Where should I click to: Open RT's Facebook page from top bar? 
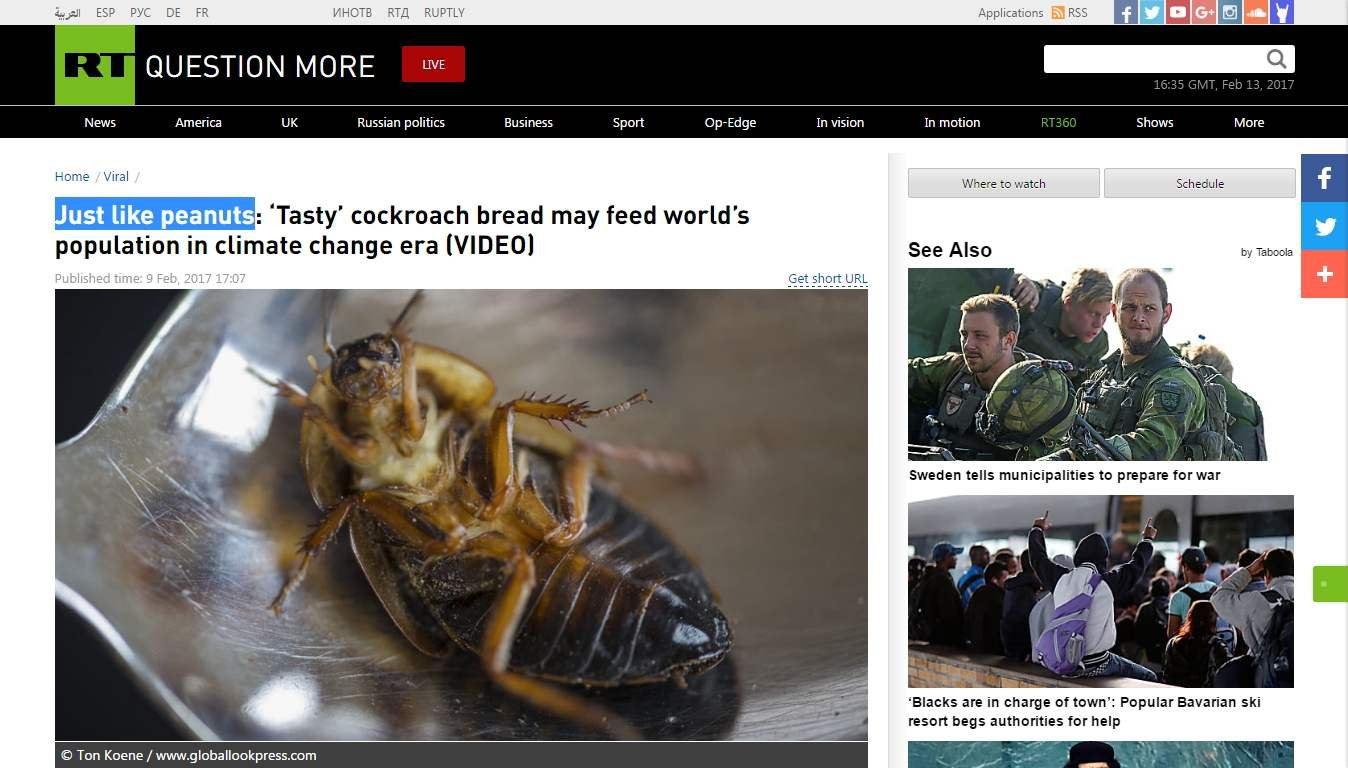[x=1126, y=13]
